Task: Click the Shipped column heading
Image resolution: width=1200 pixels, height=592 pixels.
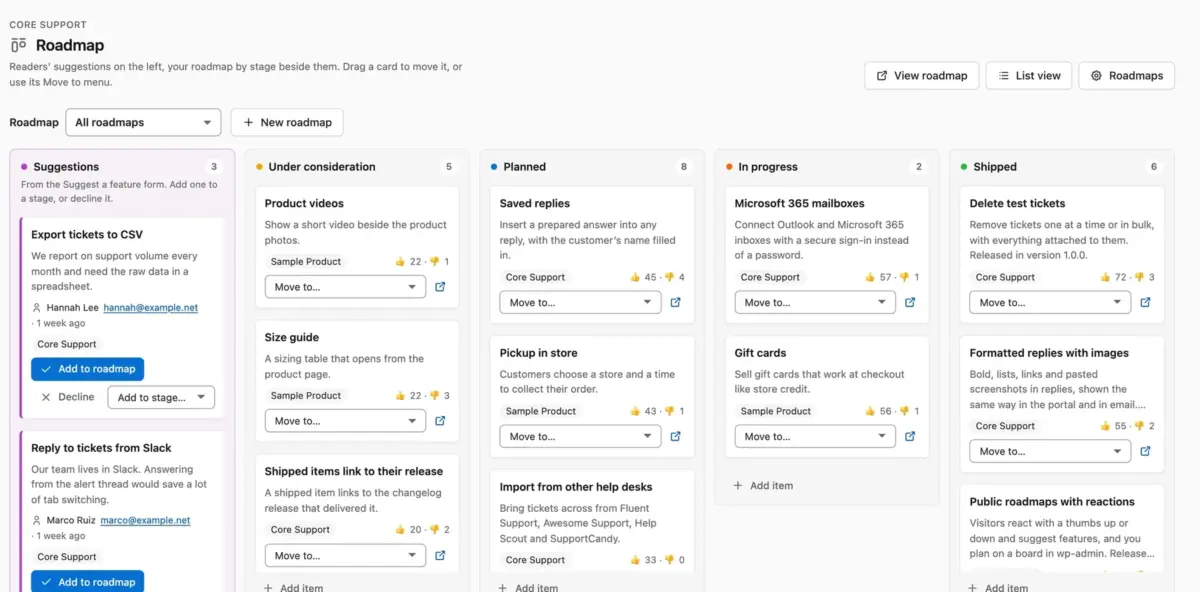Action: click(995, 167)
